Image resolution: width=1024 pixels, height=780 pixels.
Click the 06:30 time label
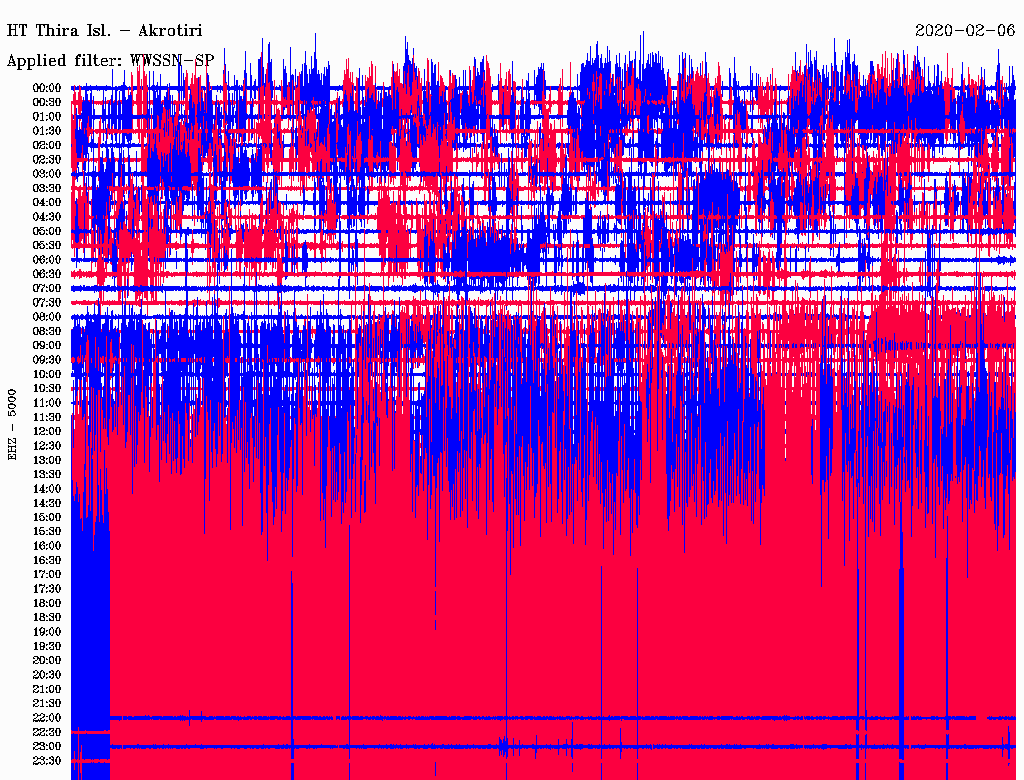coord(47,274)
